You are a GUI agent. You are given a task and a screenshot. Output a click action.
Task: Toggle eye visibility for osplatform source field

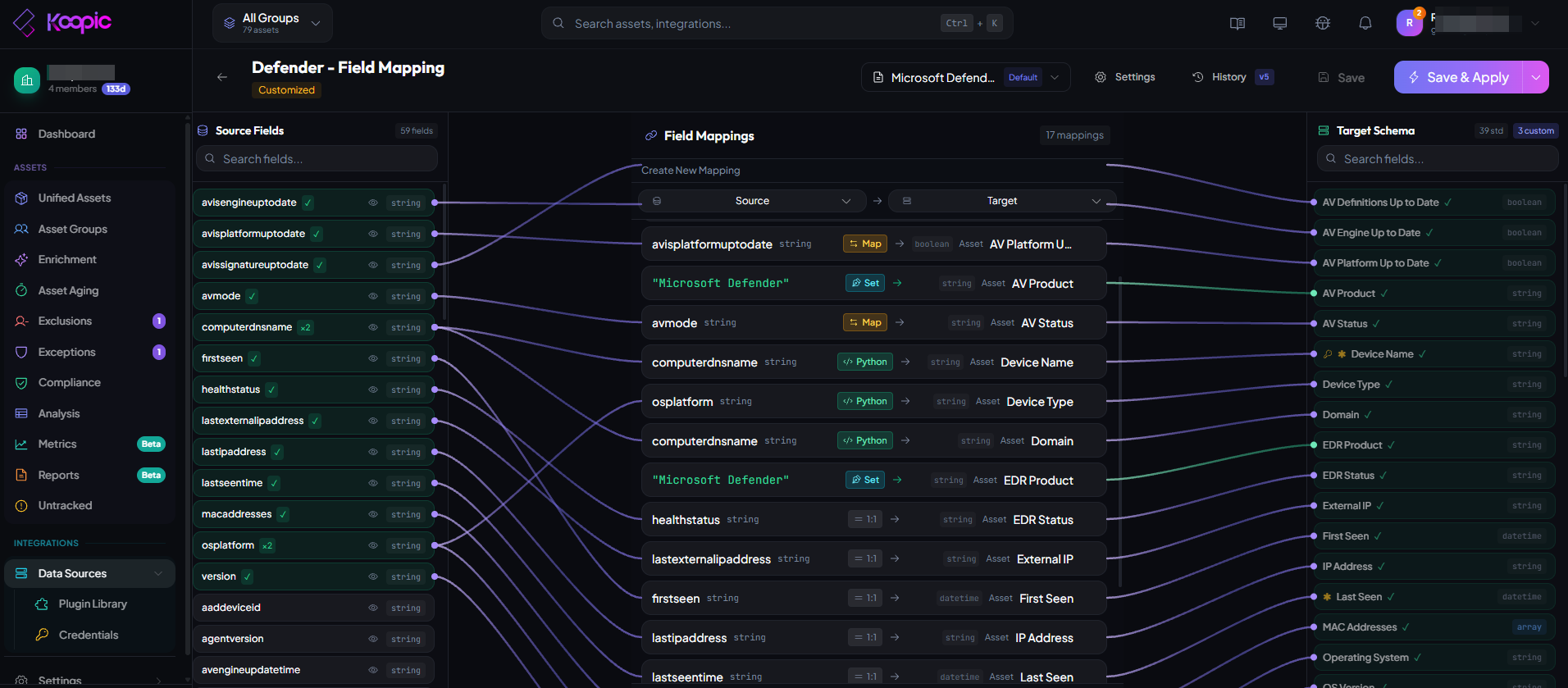373,545
